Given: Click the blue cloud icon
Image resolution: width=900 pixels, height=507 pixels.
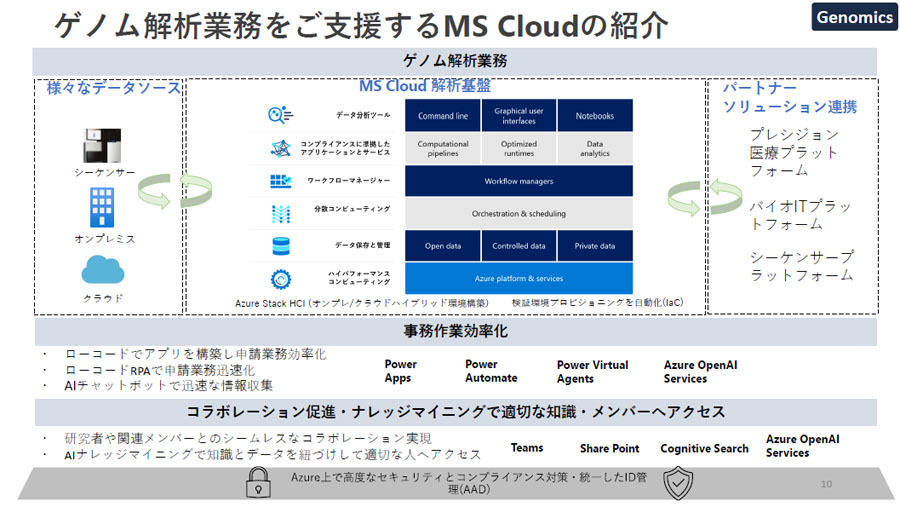Looking at the screenshot, I should 103,270.
